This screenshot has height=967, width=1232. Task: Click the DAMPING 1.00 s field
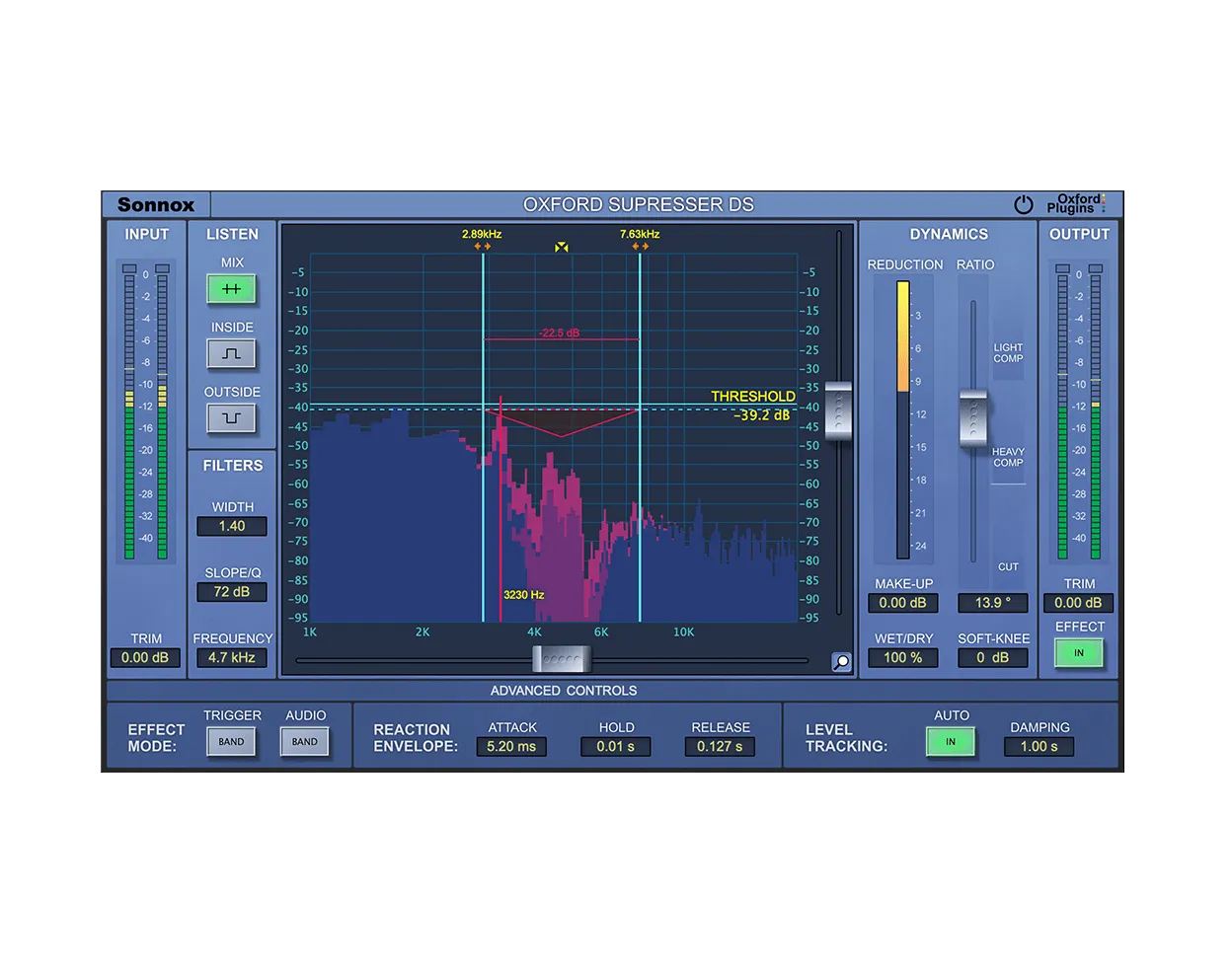click(x=1039, y=747)
